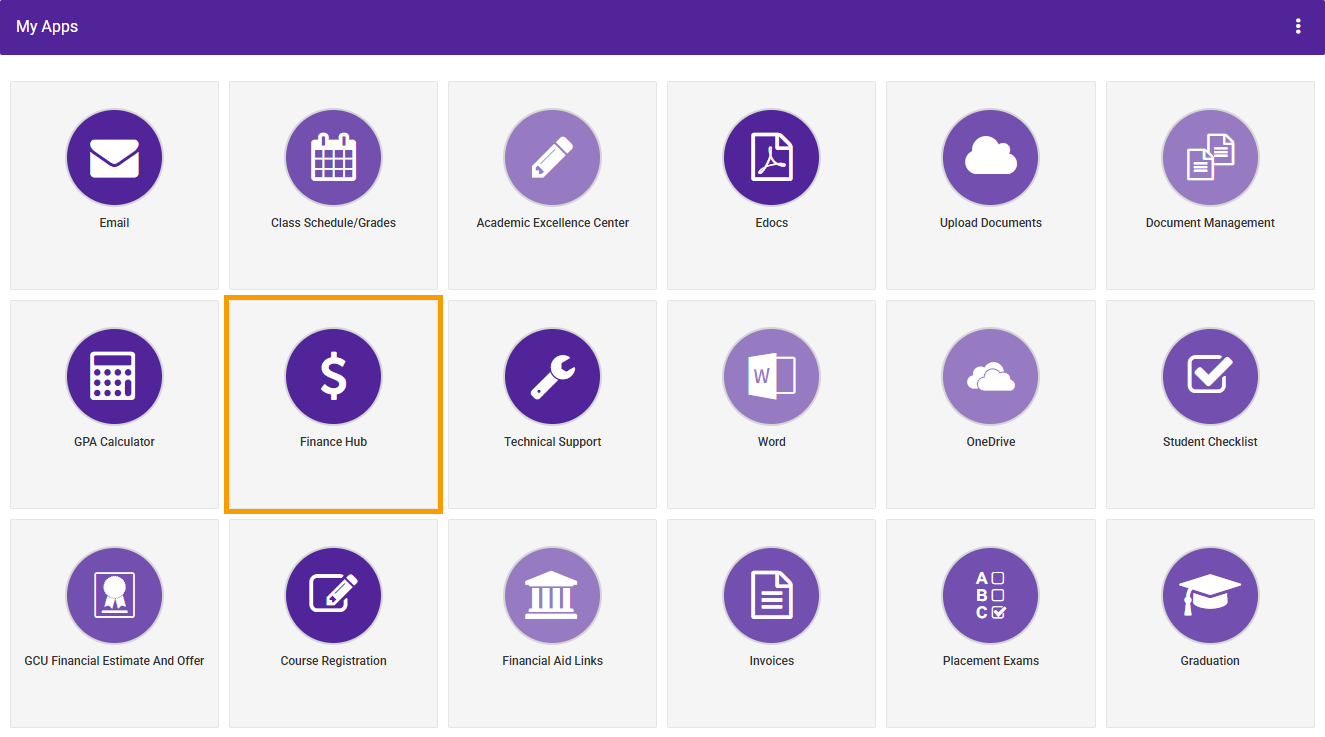This screenshot has height=737, width=1325.
Task: Launch Academic Excellence Center pencil icon
Action: 552,158
